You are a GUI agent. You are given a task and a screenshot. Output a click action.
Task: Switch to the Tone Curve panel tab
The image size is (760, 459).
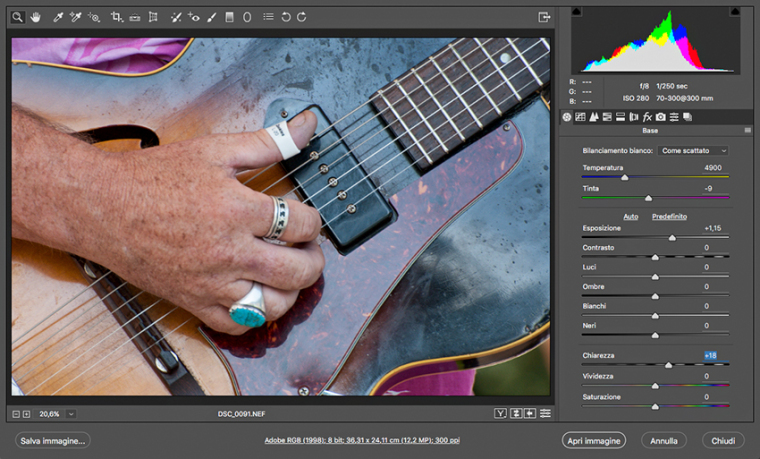[580, 117]
